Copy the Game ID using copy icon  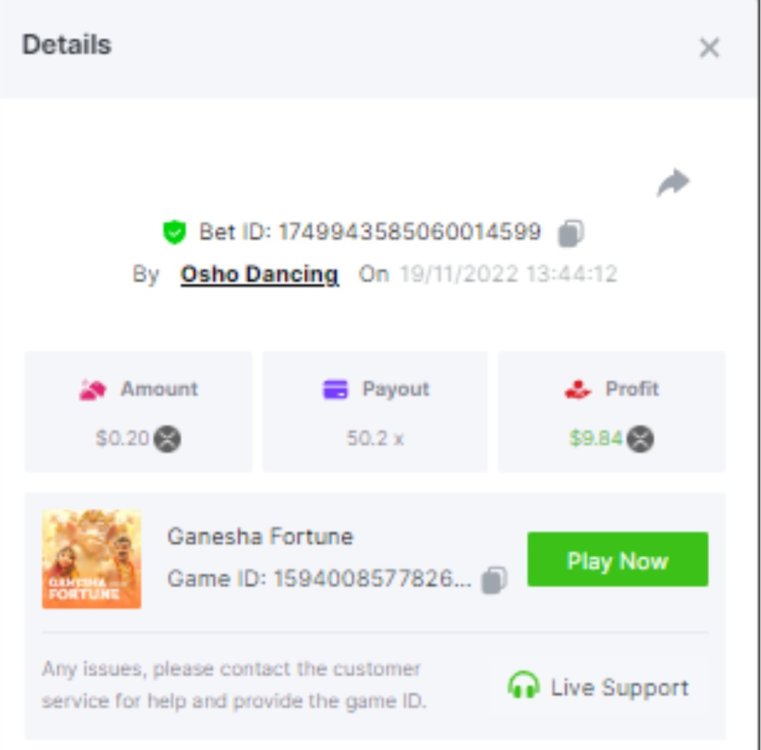[494, 580]
